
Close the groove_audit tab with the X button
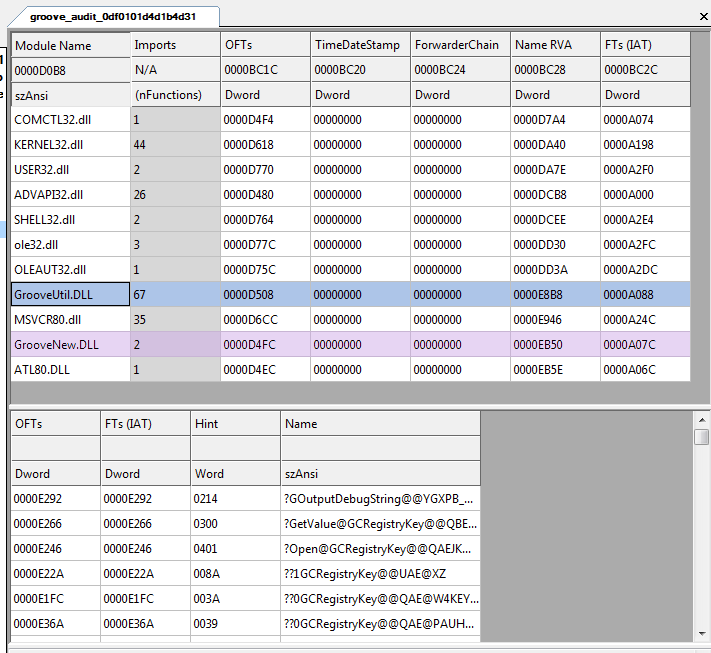click(703, 17)
